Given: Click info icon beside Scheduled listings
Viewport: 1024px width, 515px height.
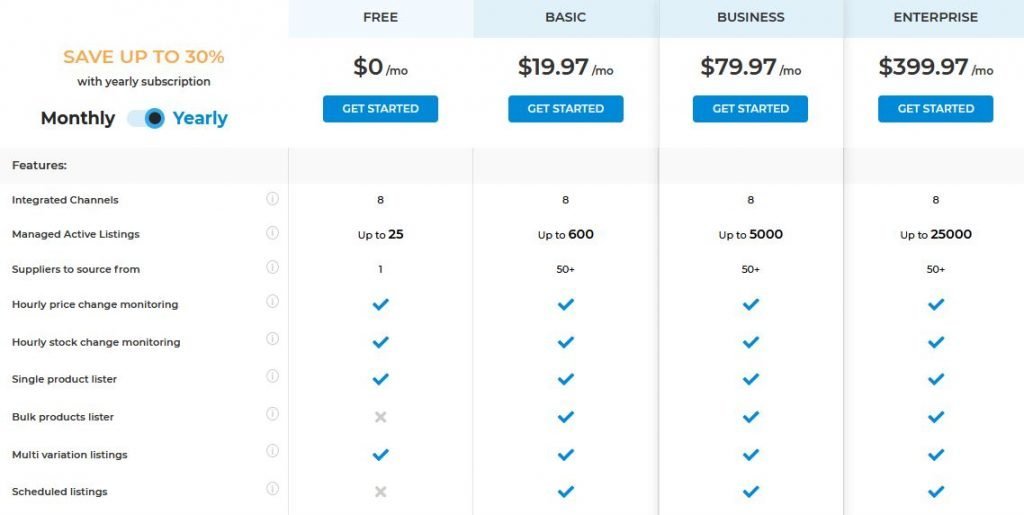Looking at the screenshot, I should [x=272, y=489].
